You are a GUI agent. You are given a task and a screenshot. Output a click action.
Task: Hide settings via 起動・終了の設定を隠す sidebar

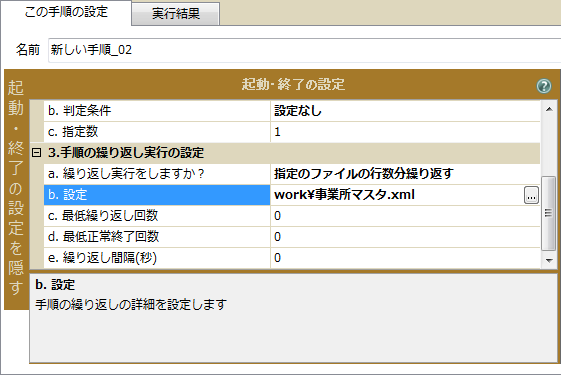[16, 188]
